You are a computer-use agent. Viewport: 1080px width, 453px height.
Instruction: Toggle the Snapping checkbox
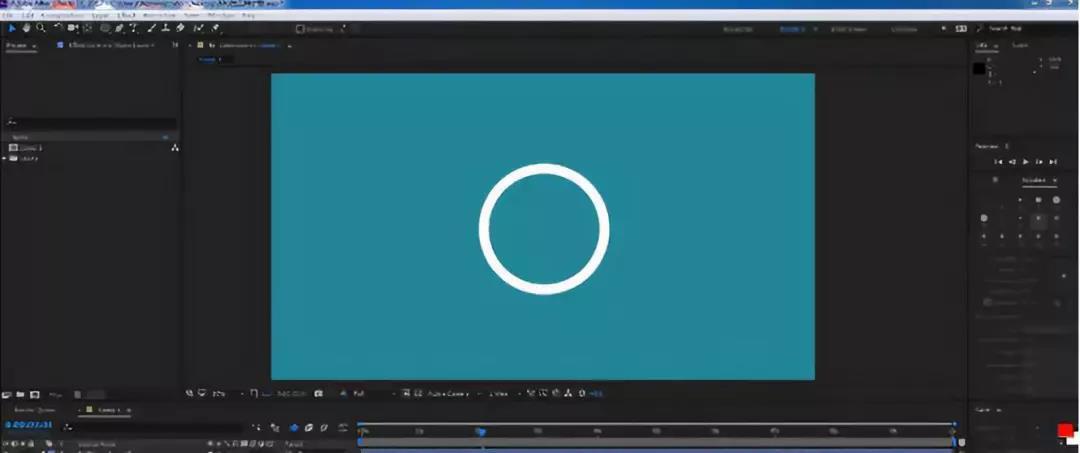tap(301, 29)
